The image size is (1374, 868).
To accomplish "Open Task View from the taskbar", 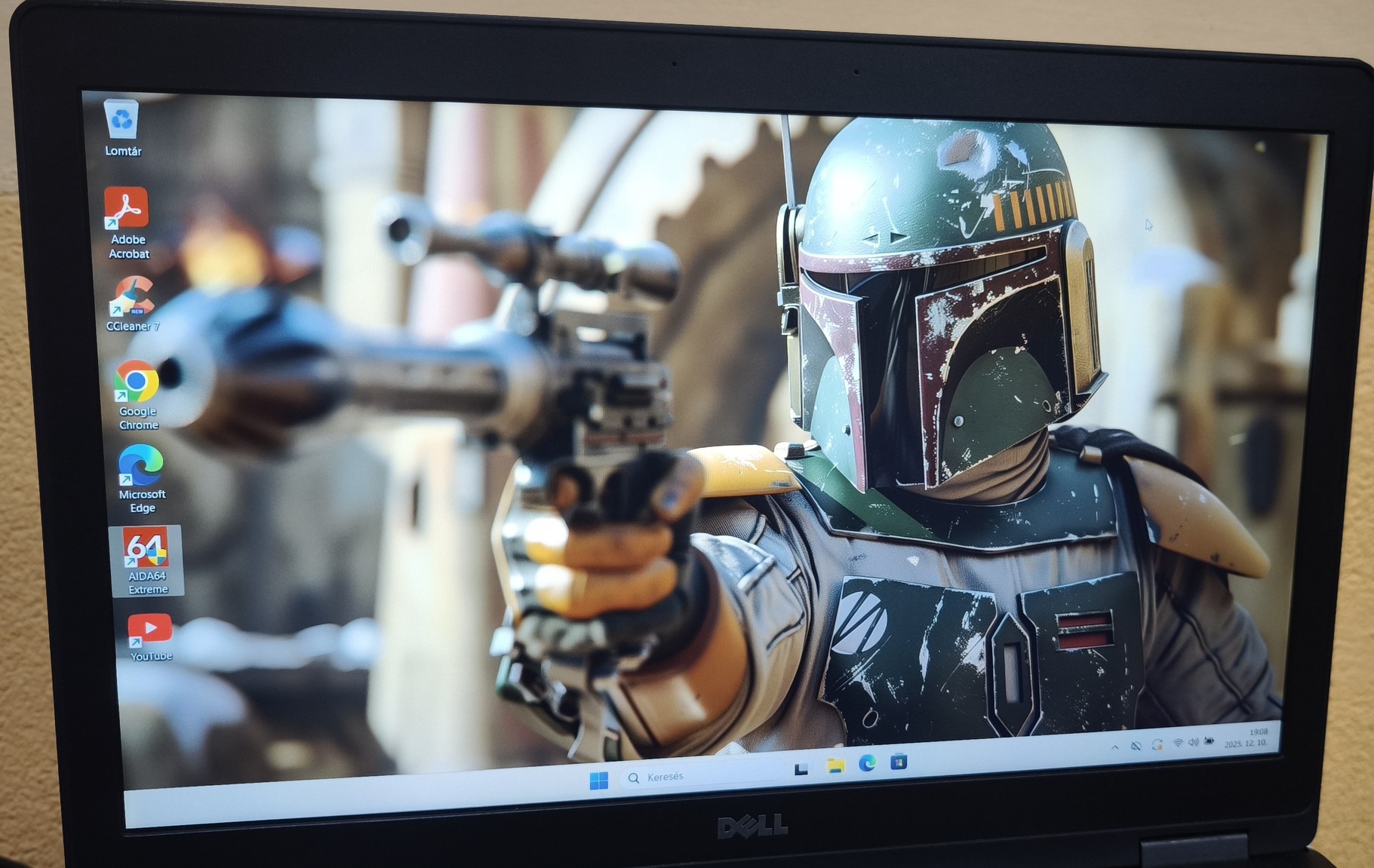I will 801,769.
